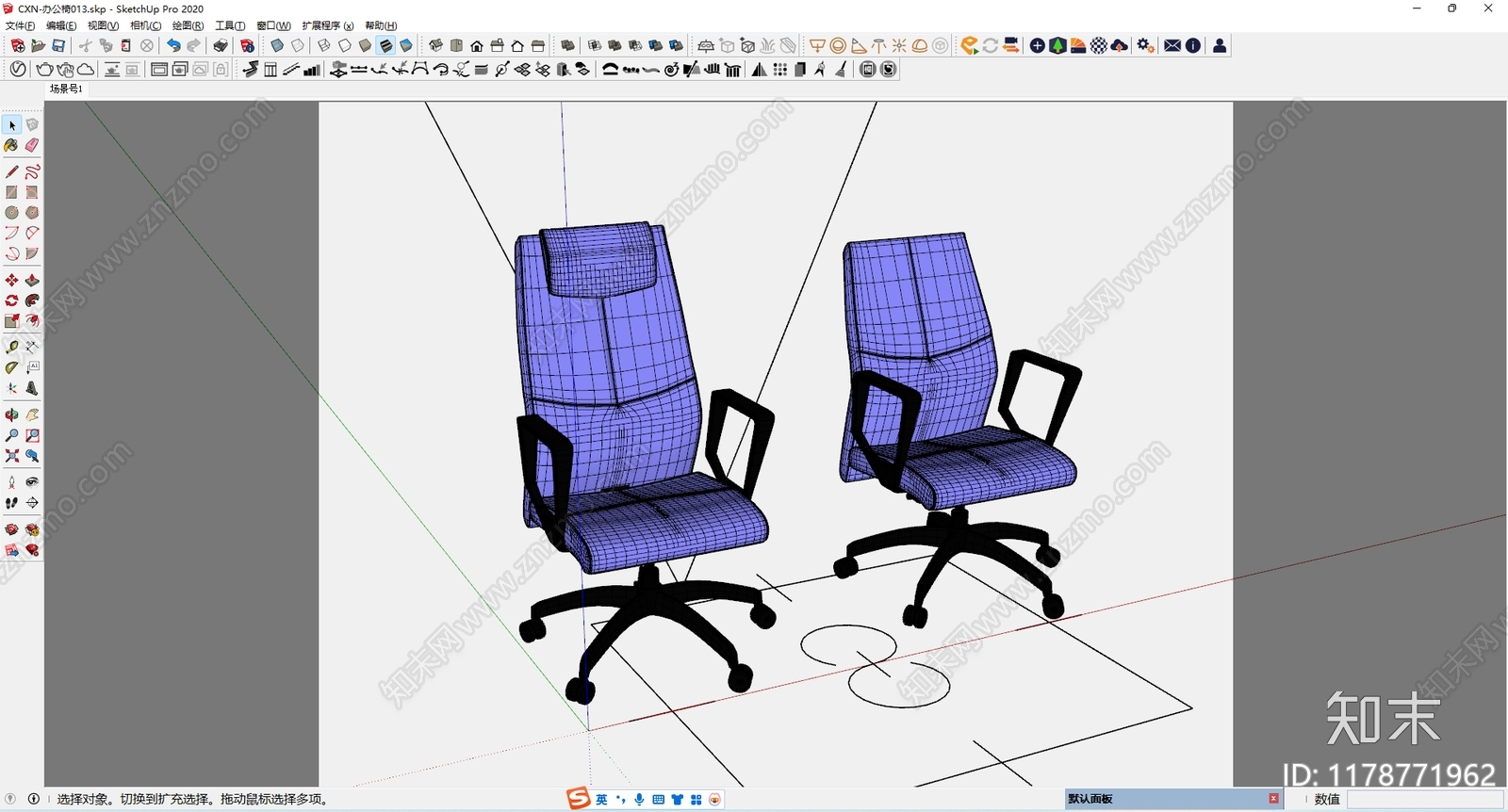Select the Move tool
The image size is (1508, 812).
click(x=12, y=280)
